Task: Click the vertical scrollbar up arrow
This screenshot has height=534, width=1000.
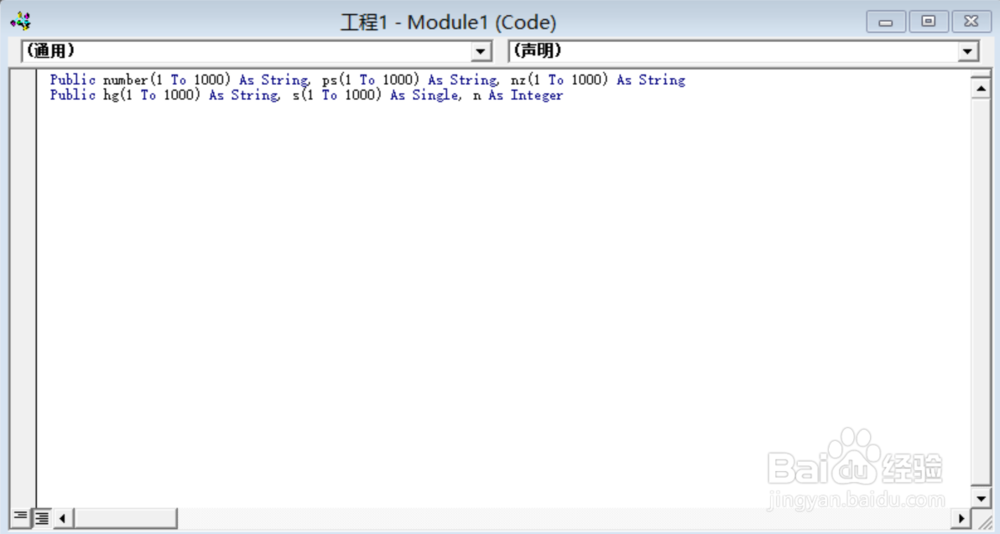Action: click(x=981, y=88)
